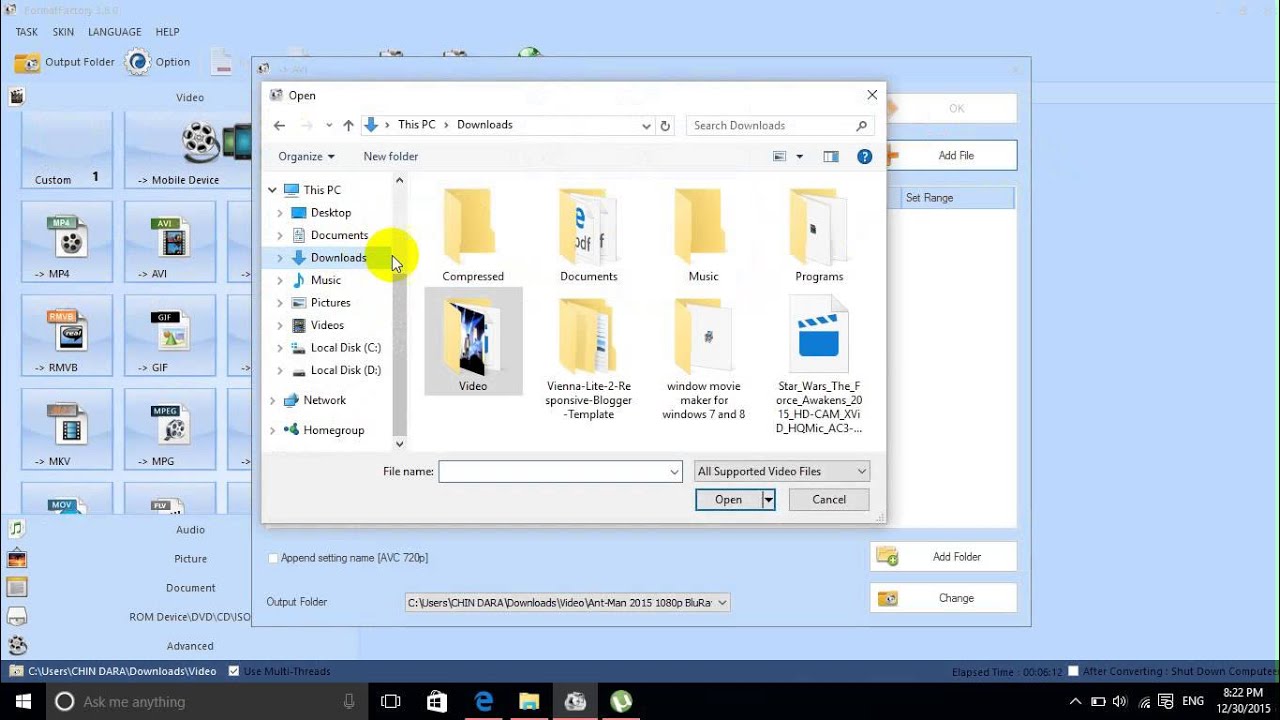Select window movie maker folder
This screenshot has width=1280, height=720.
(704, 358)
